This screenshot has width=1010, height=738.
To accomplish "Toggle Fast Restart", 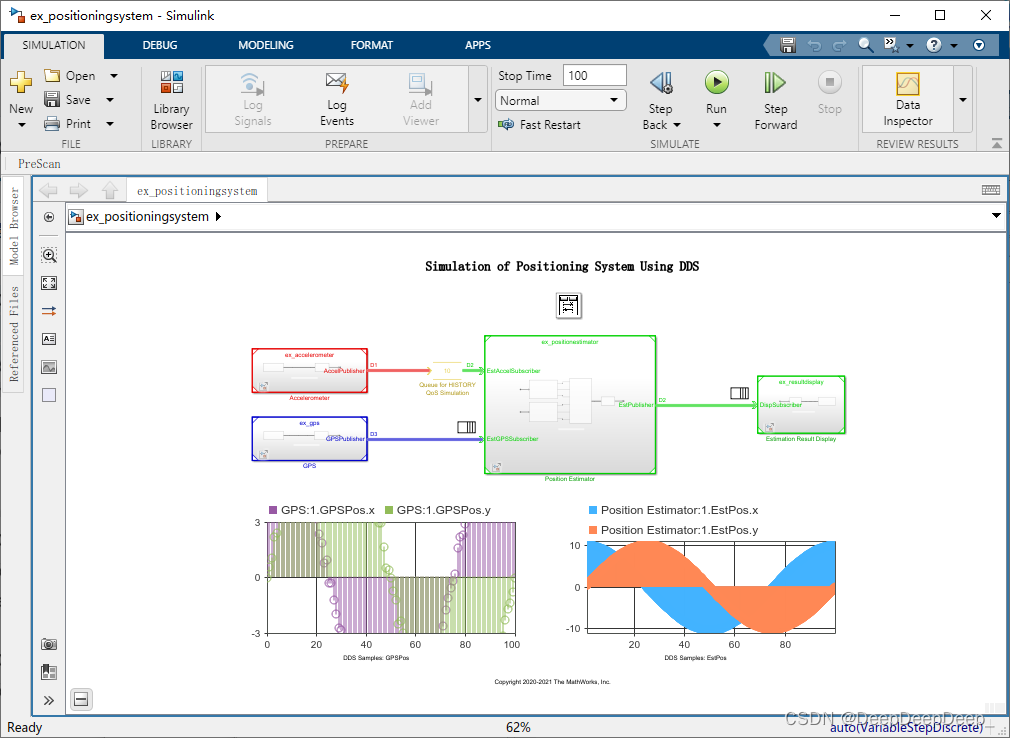I will coord(539,124).
